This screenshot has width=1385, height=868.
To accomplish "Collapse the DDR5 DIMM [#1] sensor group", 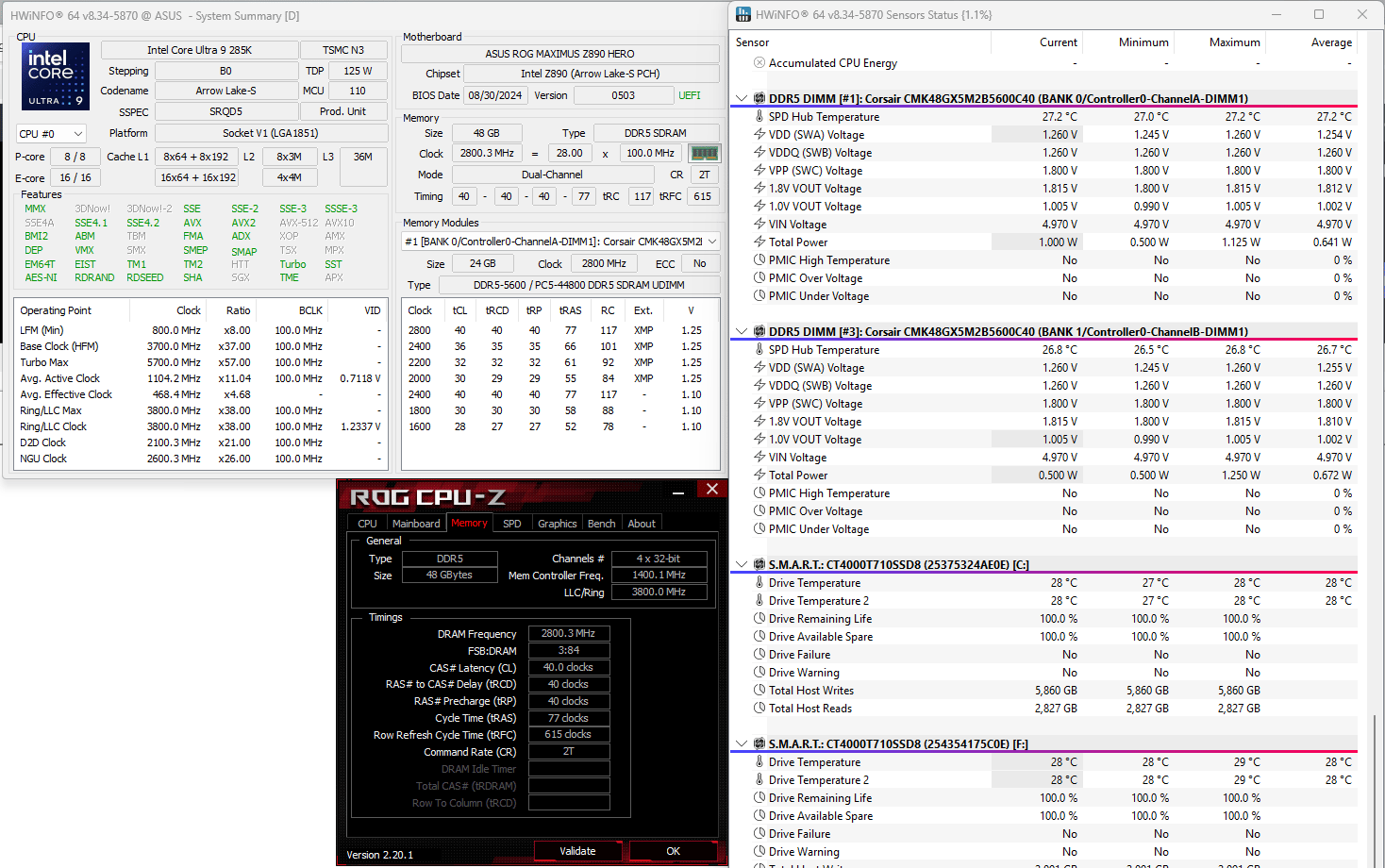I will [x=742, y=98].
